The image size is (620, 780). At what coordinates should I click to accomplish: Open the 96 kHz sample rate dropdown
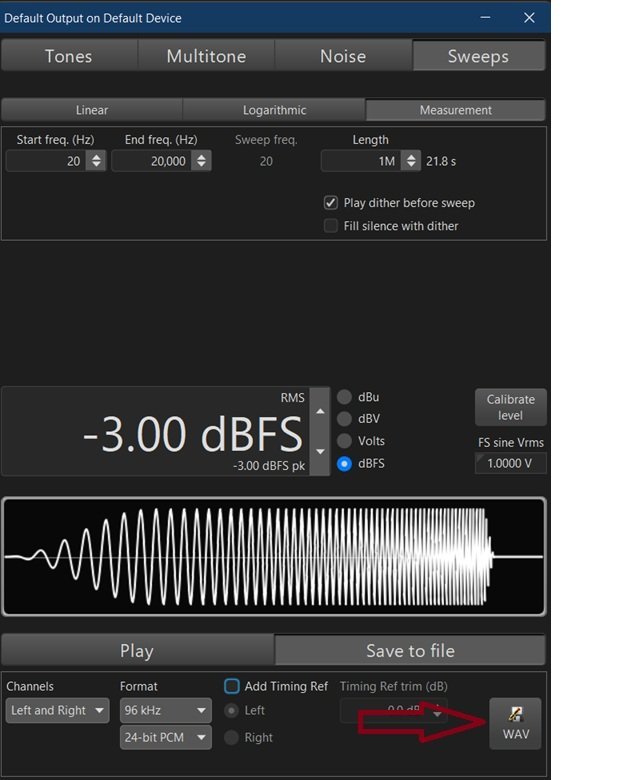[x=165, y=711]
